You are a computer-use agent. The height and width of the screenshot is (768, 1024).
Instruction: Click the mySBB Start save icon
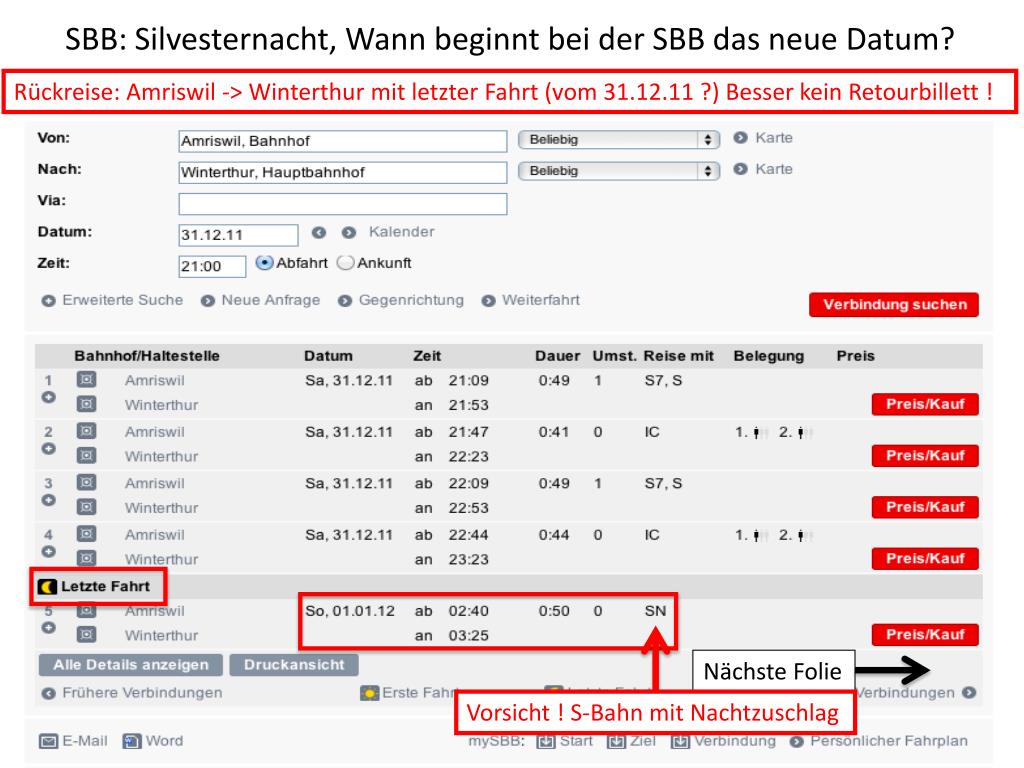[545, 742]
